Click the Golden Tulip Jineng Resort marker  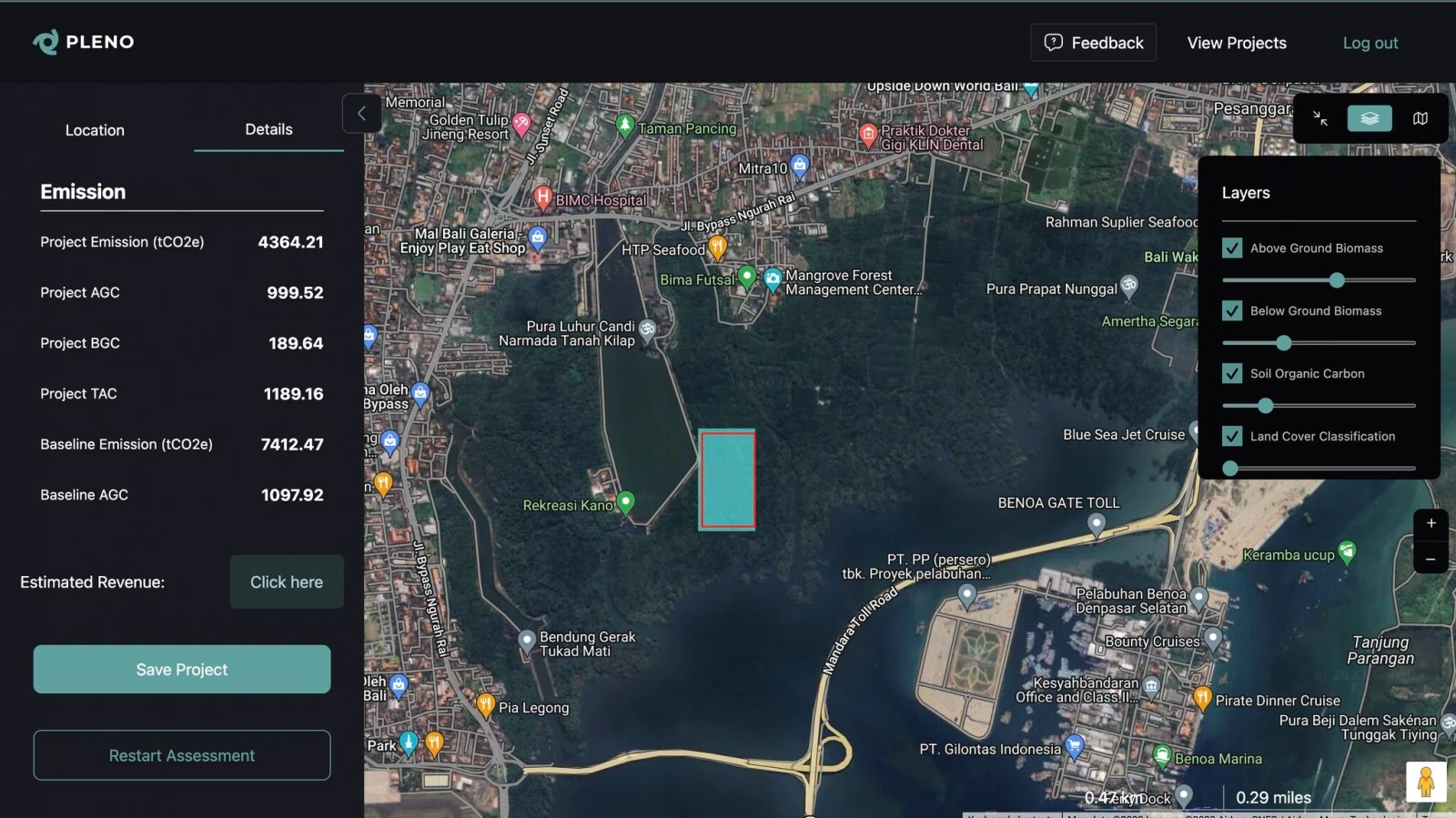point(521,123)
